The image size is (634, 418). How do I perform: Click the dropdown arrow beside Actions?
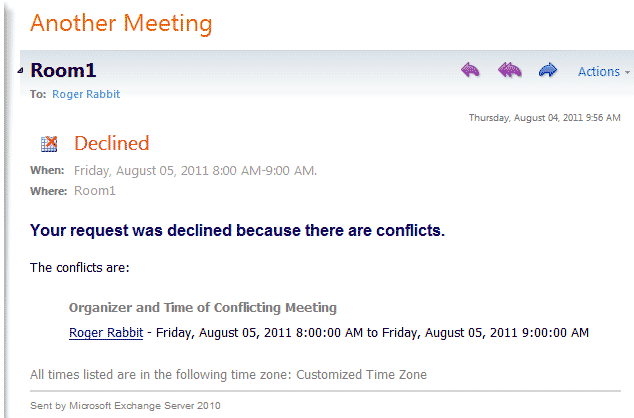pyautogui.click(x=627, y=72)
